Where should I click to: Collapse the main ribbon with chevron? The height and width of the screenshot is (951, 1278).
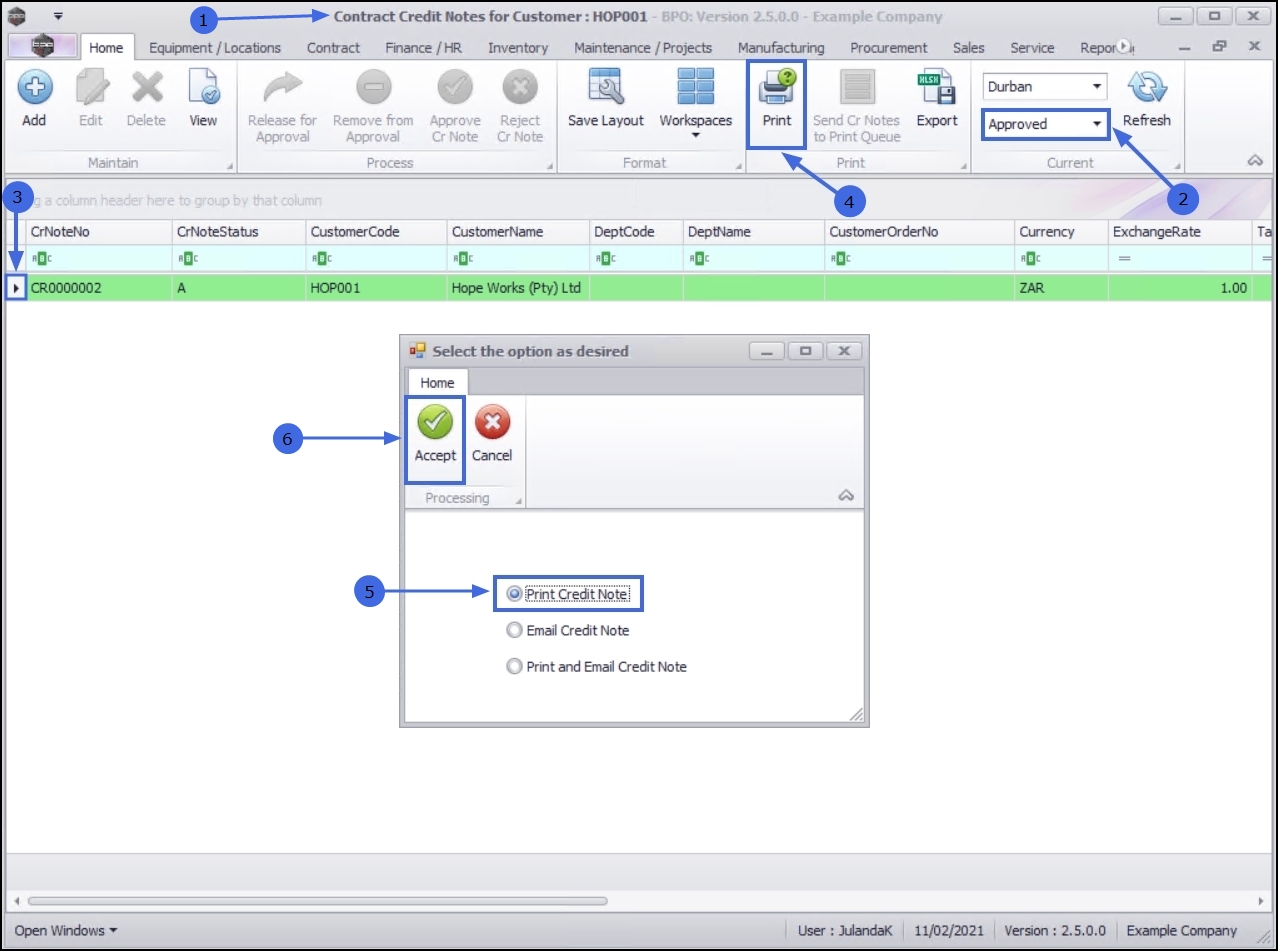1255,161
